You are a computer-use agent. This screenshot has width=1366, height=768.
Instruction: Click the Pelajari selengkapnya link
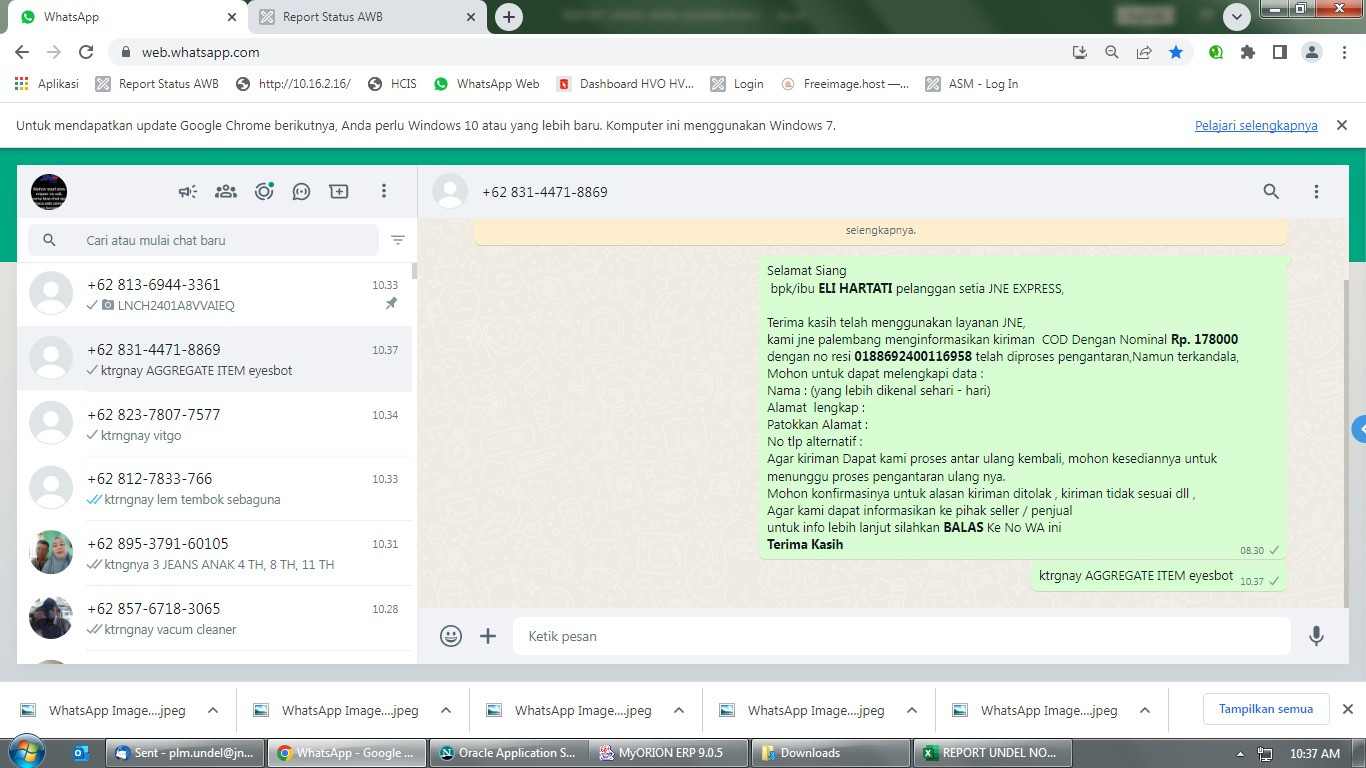pyautogui.click(x=1256, y=125)
